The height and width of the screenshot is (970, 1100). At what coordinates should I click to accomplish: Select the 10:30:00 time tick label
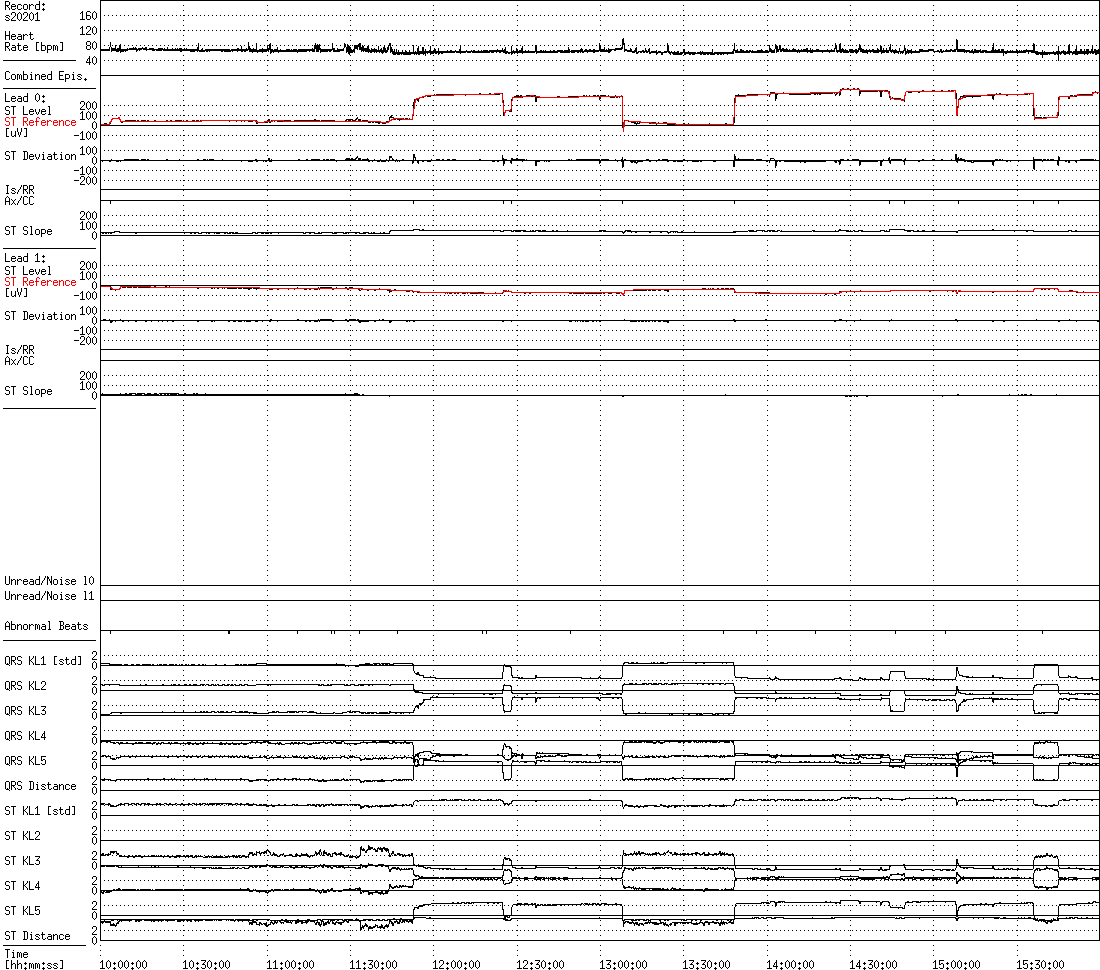[207, 964]
